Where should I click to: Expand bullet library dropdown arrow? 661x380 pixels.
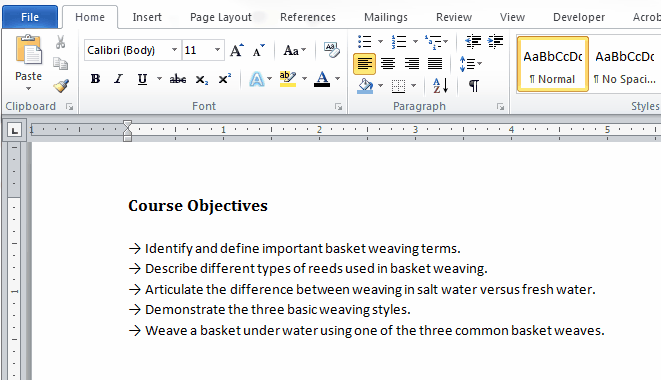[380, 41]
